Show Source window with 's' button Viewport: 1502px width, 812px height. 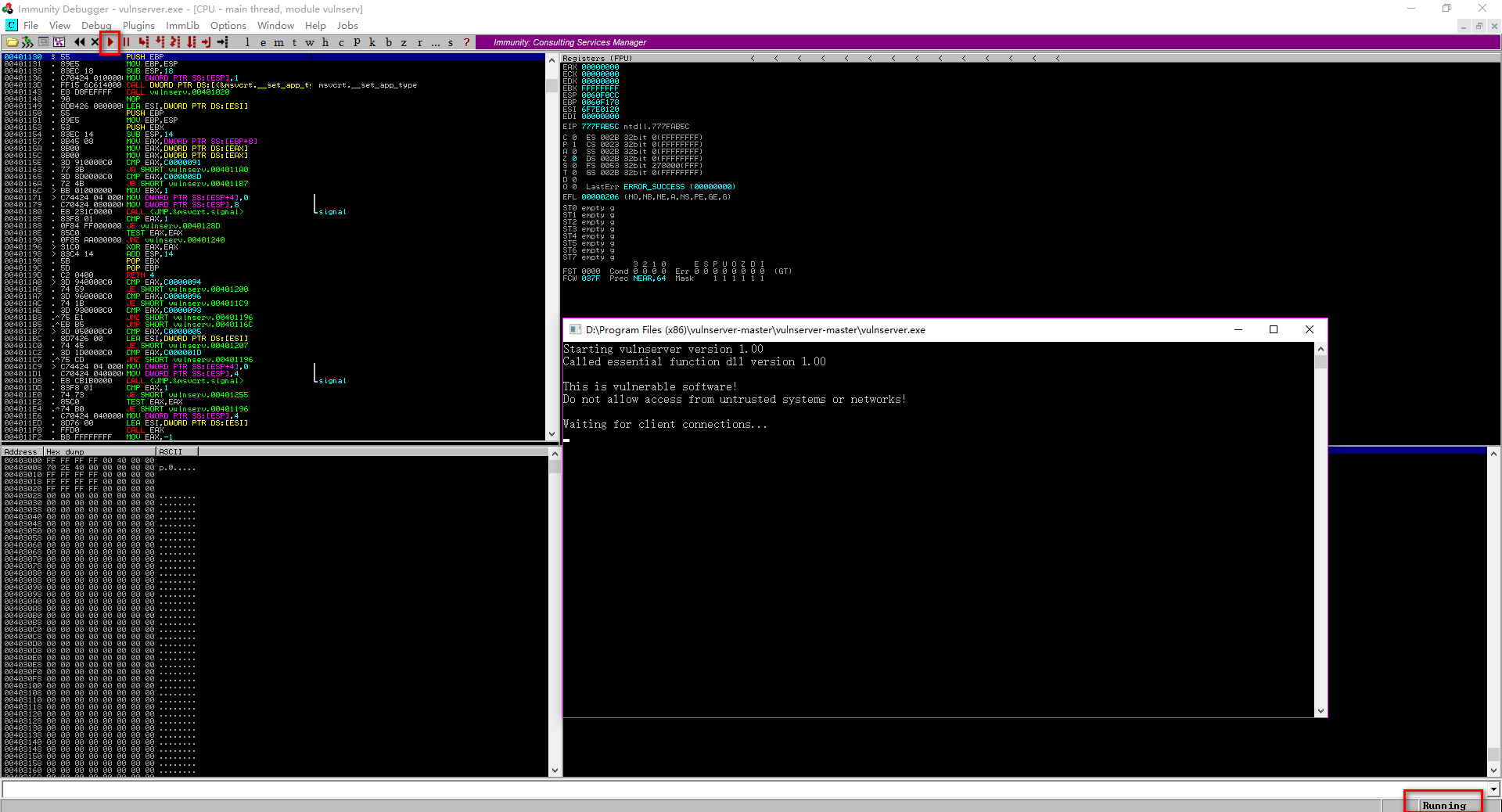pos(451,42)
